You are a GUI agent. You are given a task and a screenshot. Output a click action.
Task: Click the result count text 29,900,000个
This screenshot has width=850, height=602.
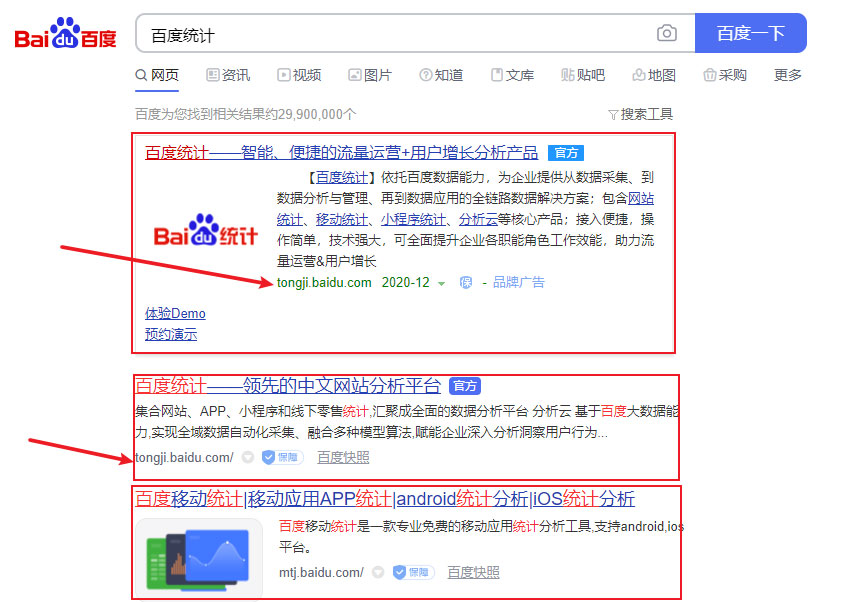pyautogui.click(x=318, y=114)
